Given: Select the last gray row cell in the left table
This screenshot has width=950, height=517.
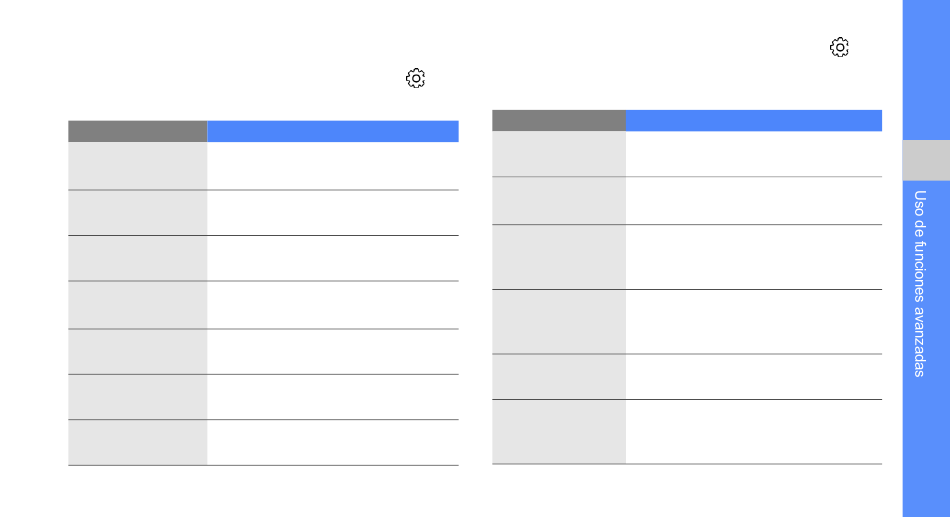Looking at the screenshot, I should tap(138, 443).
